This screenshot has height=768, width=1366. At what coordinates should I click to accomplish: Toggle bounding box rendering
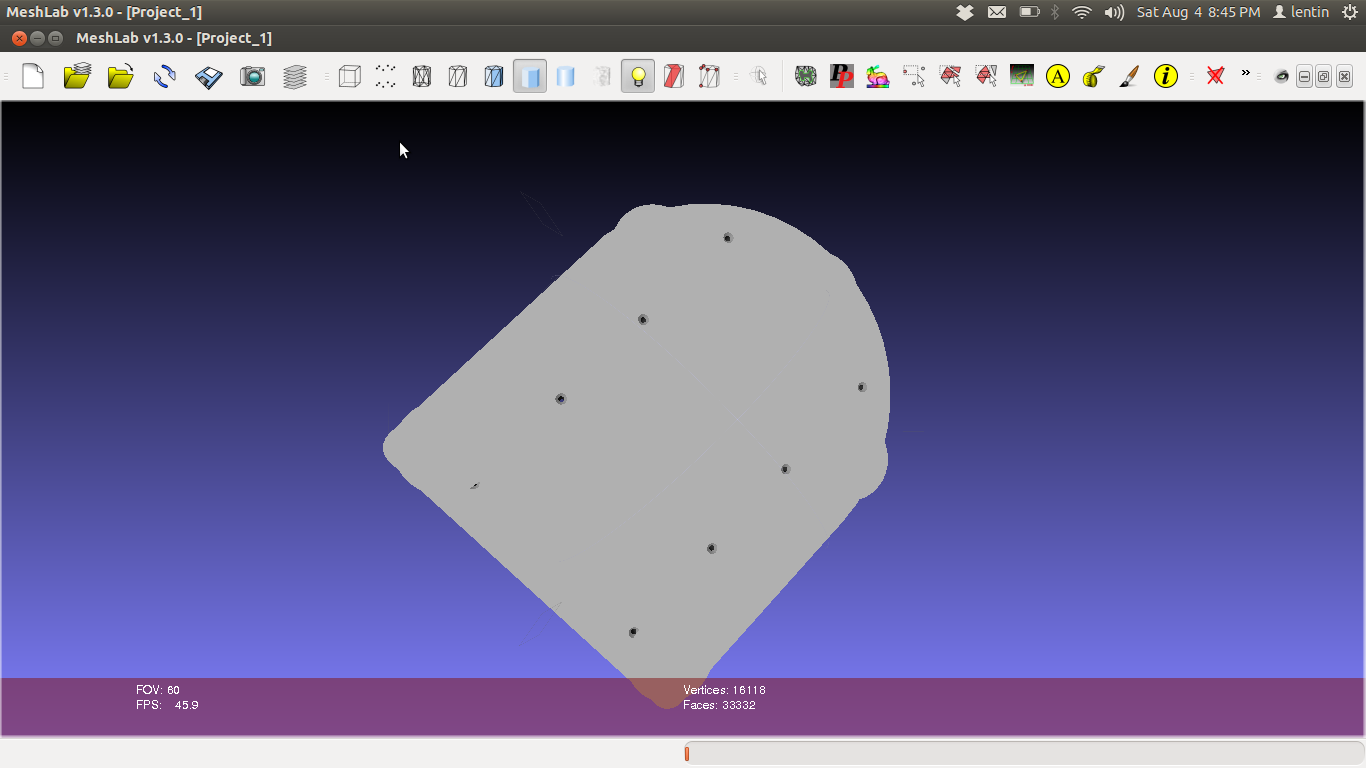click(x=349, y=76)
